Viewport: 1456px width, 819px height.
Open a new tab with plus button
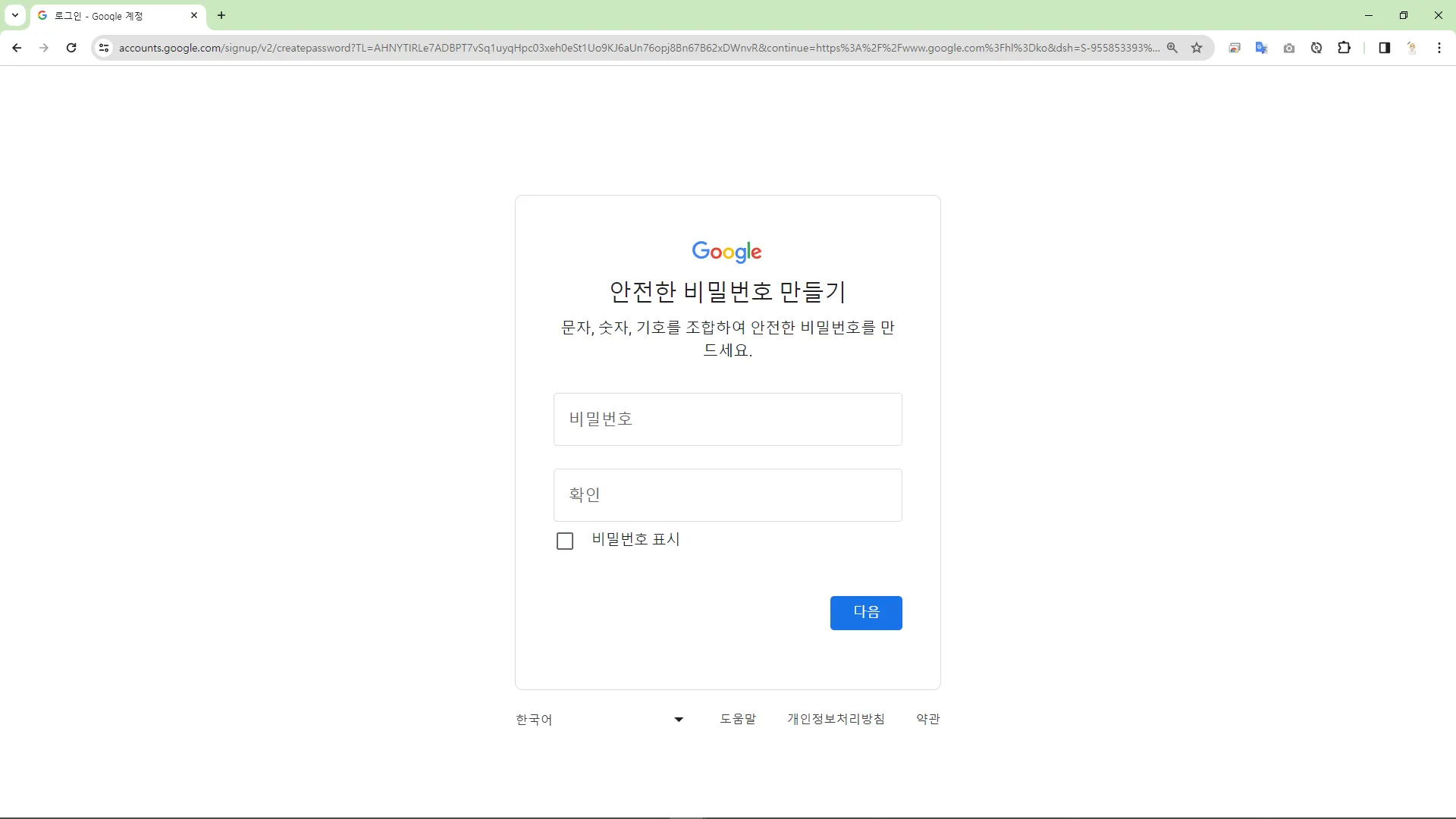point(221,15)
